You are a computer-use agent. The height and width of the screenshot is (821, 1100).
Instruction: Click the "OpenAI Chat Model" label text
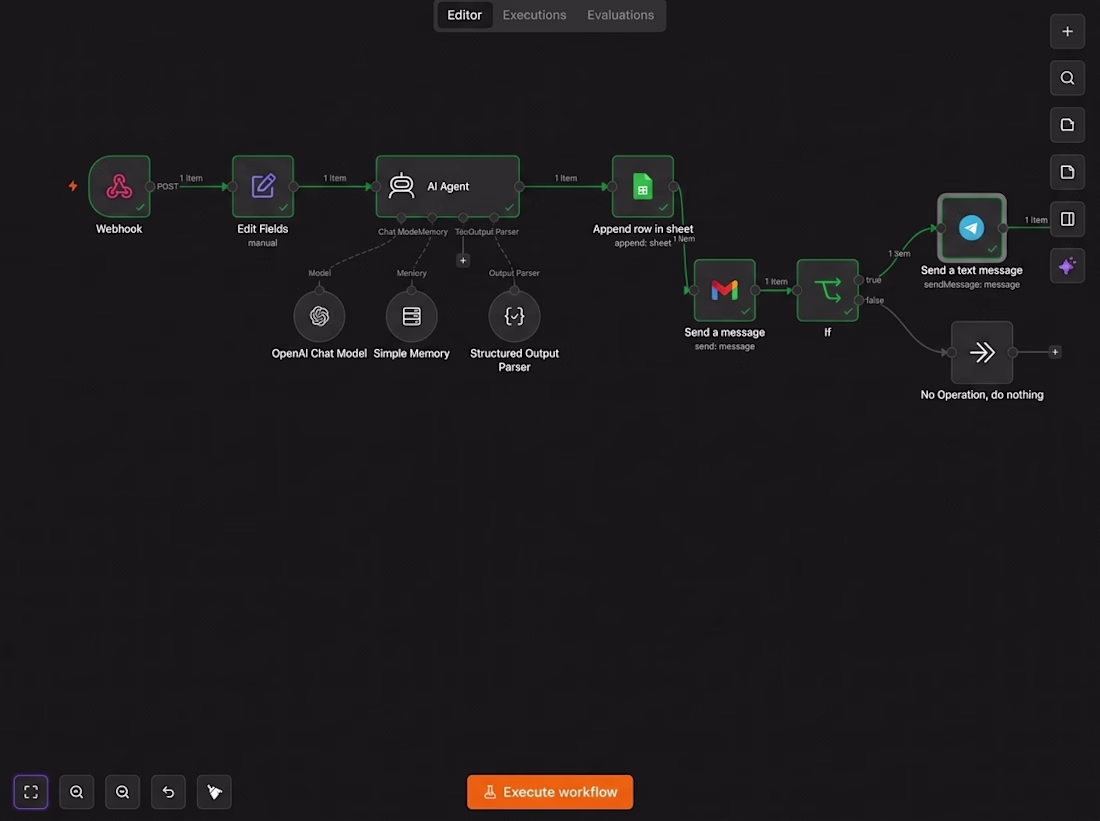point(319,354)
